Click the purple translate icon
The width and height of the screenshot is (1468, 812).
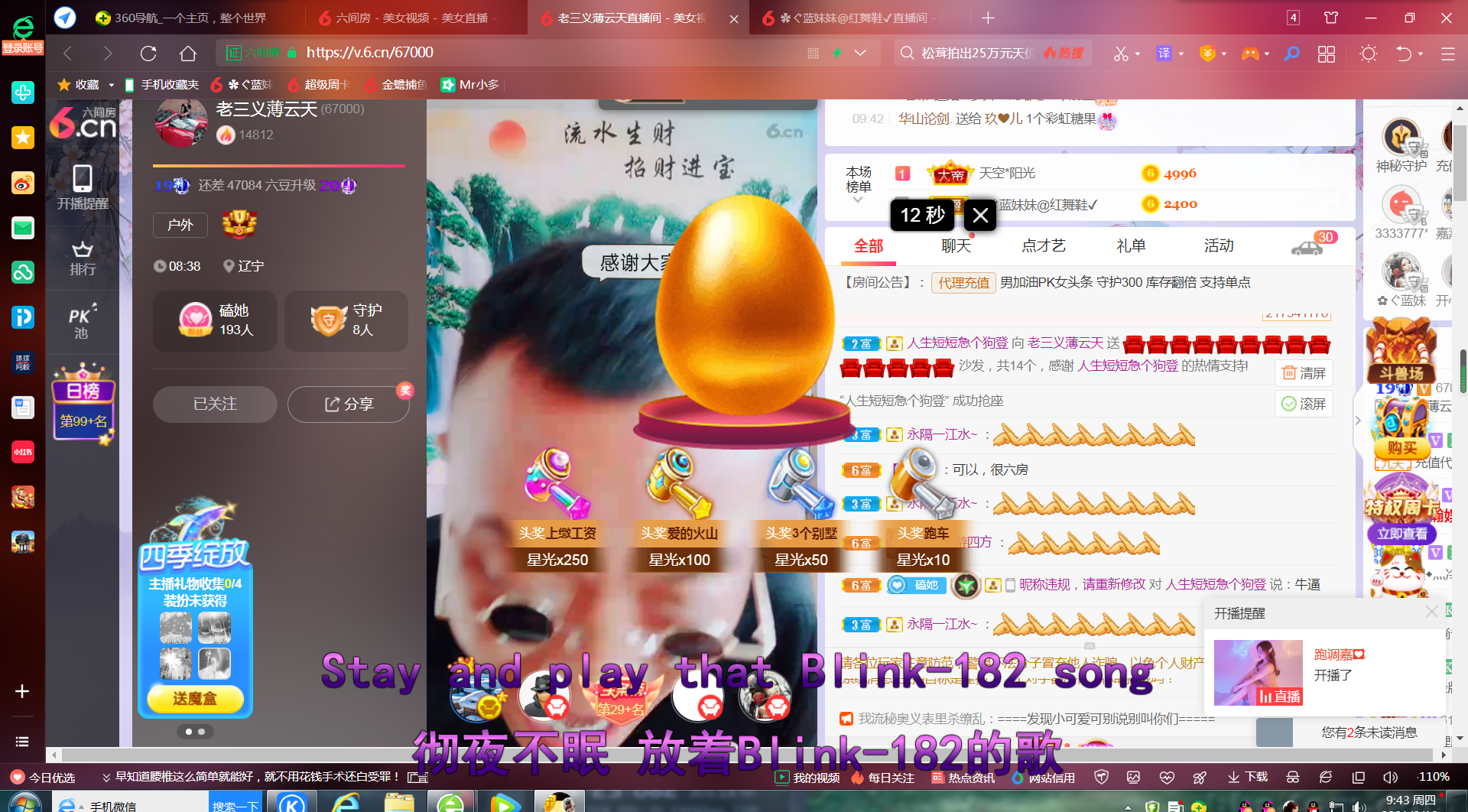click(1164, 54)
